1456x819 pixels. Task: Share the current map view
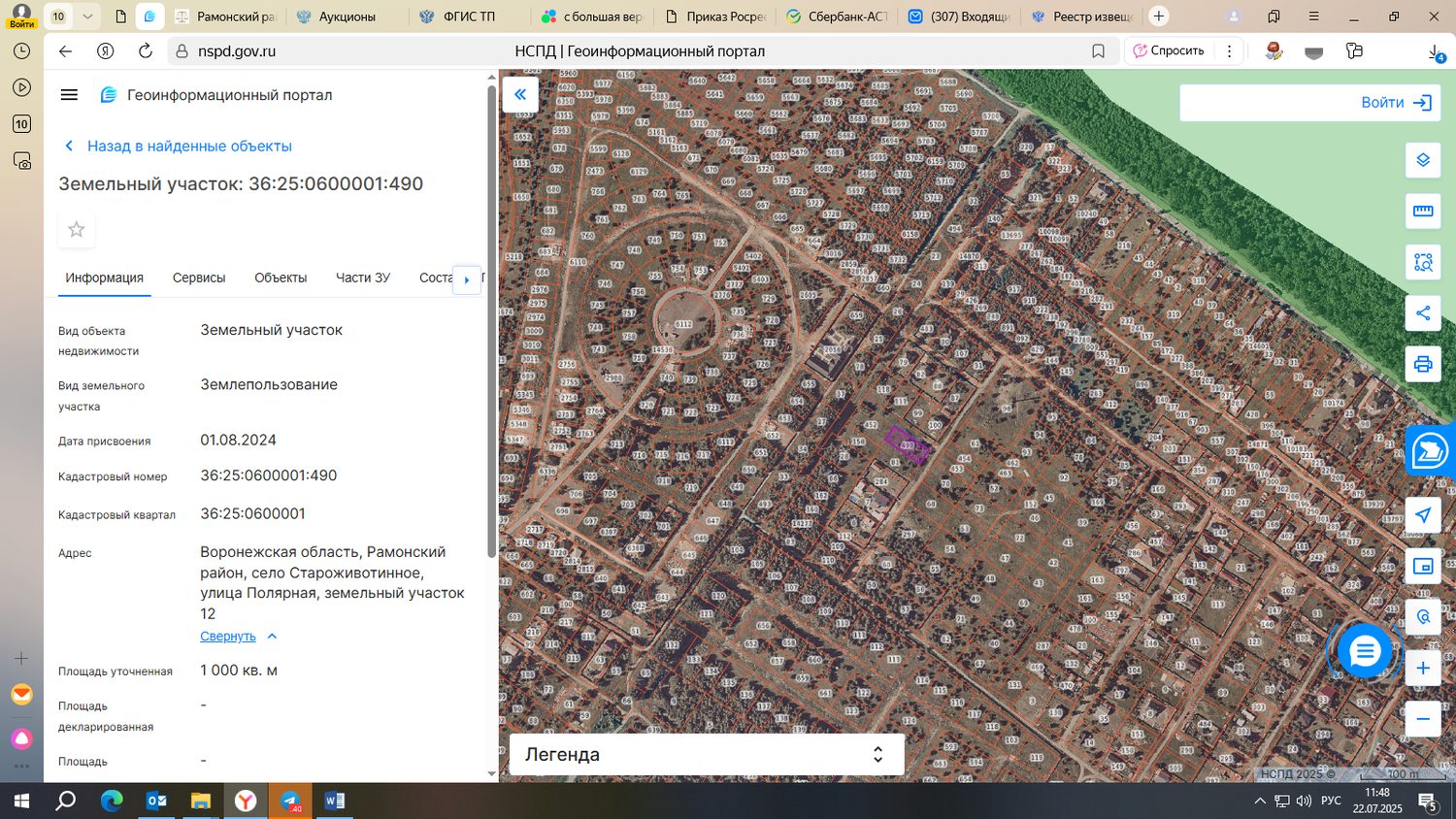click(1423, 312)
